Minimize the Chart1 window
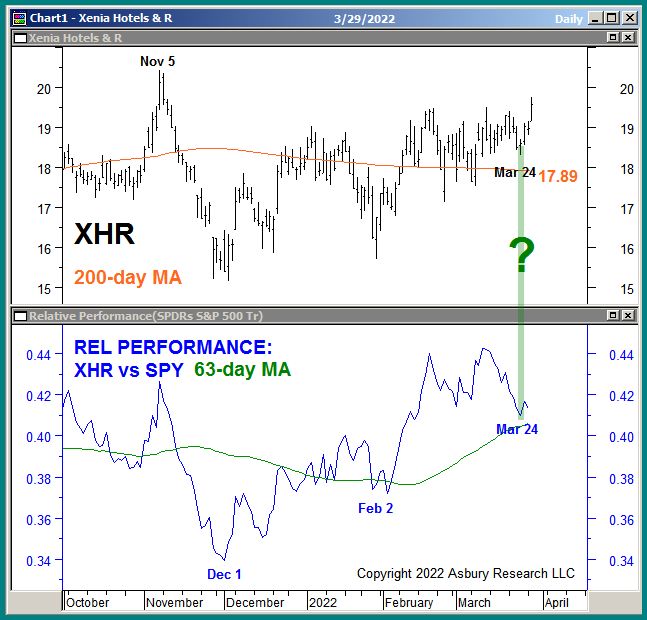This screenshot has width=647, height=620. click(x=597, y=18)
